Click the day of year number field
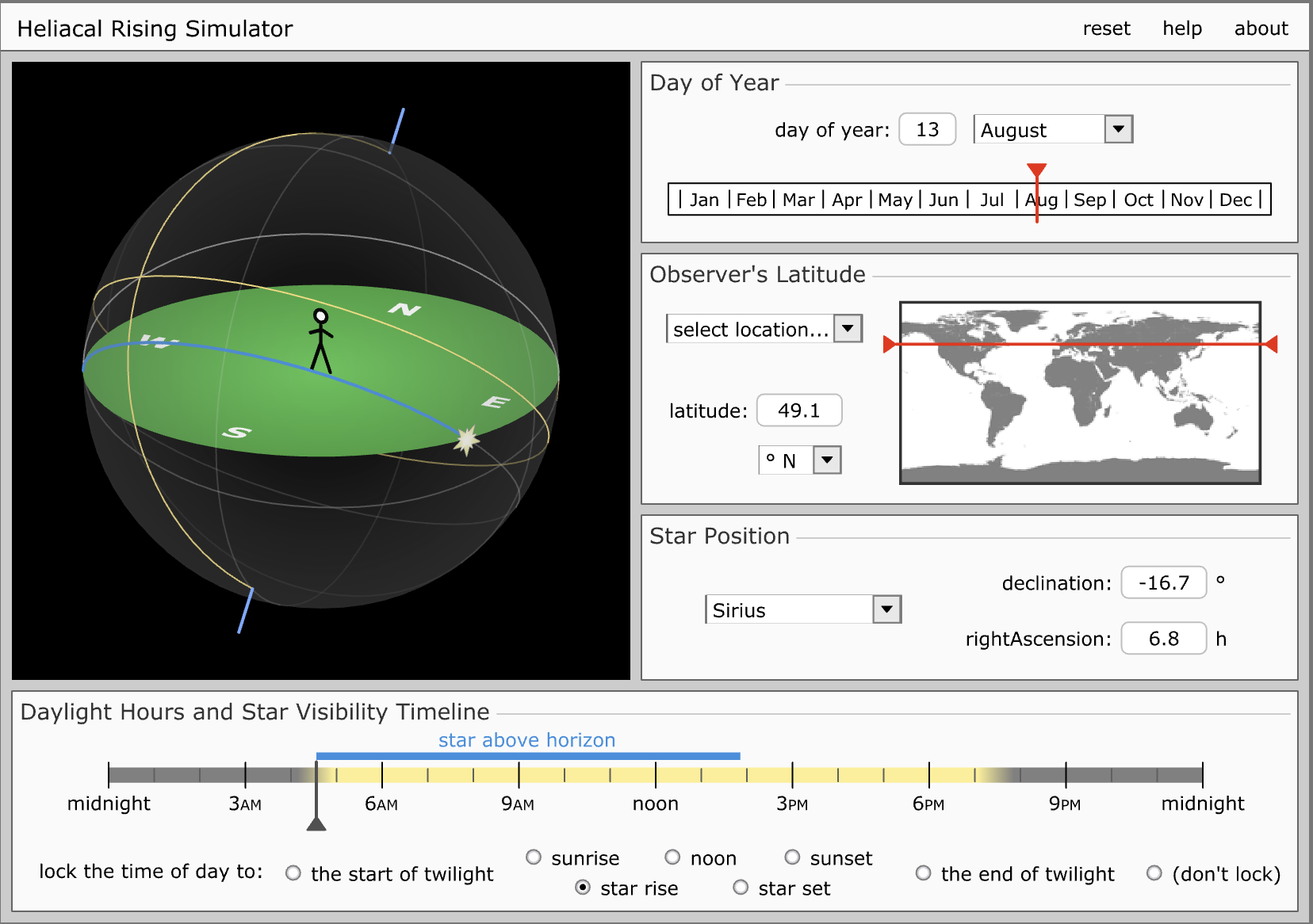This screenshot has height=924, width=1313. click(x=927, y=129)
